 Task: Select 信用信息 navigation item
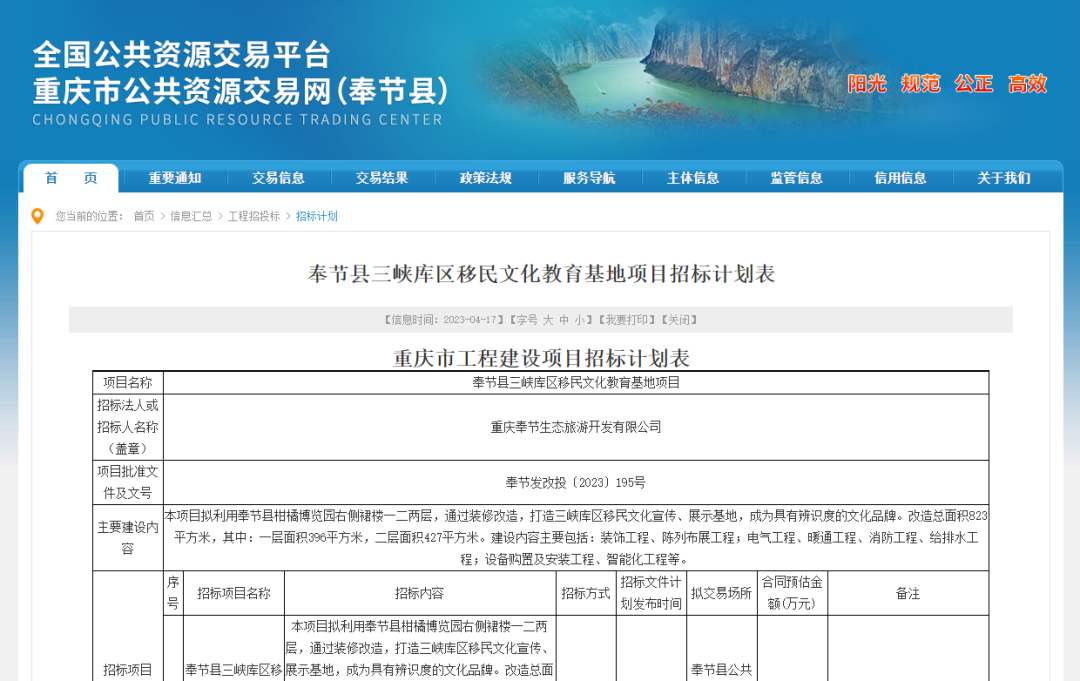click(x=900, y=178)
